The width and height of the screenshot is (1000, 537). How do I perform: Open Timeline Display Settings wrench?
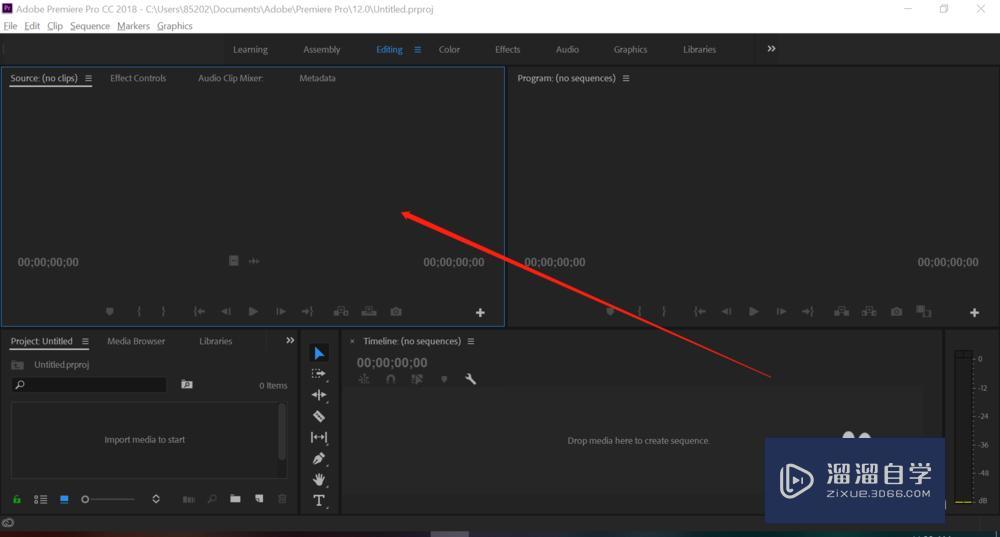tap(471, 379)
